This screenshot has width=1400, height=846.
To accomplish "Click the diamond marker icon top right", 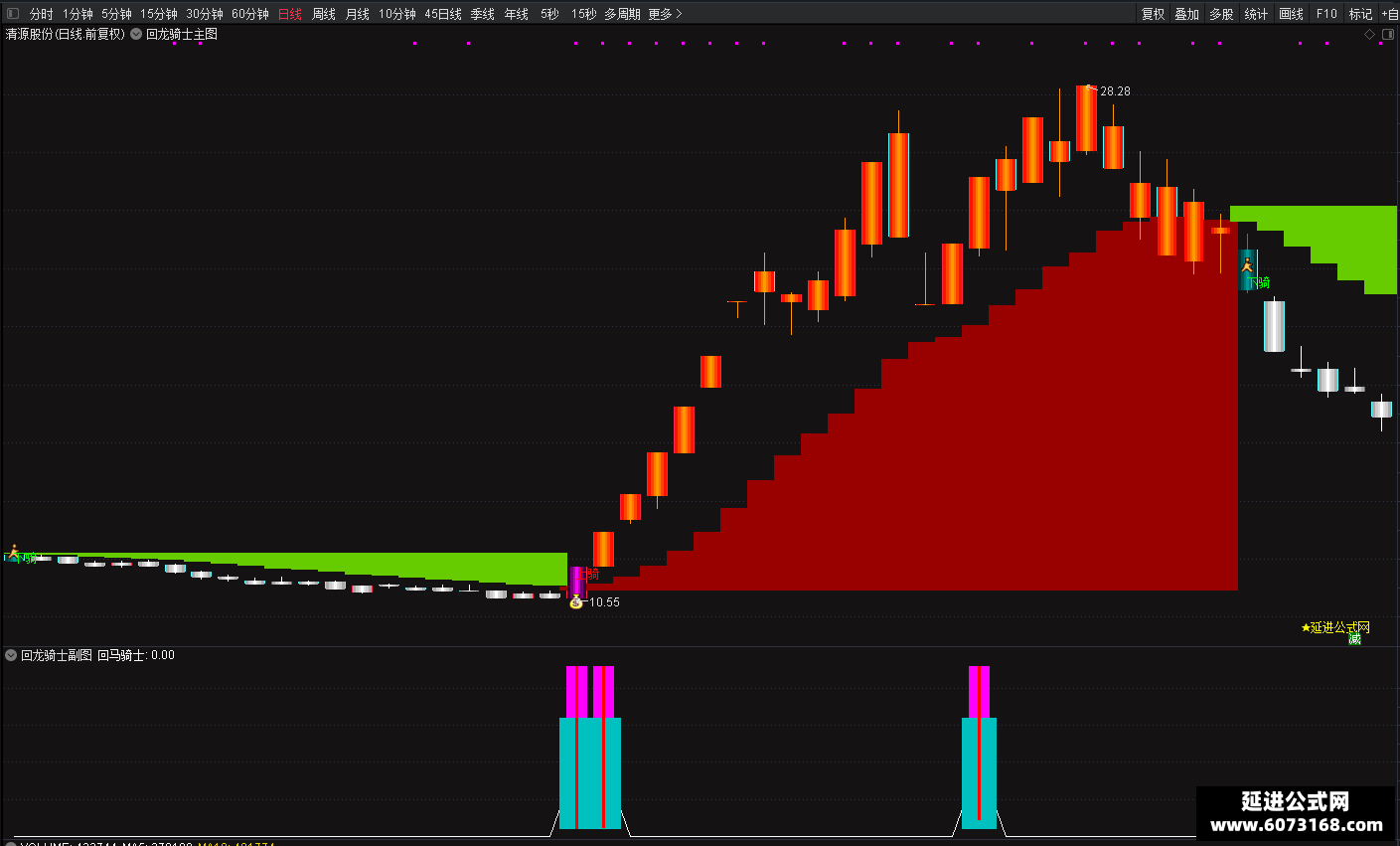I will click(x=1369, y=35).
